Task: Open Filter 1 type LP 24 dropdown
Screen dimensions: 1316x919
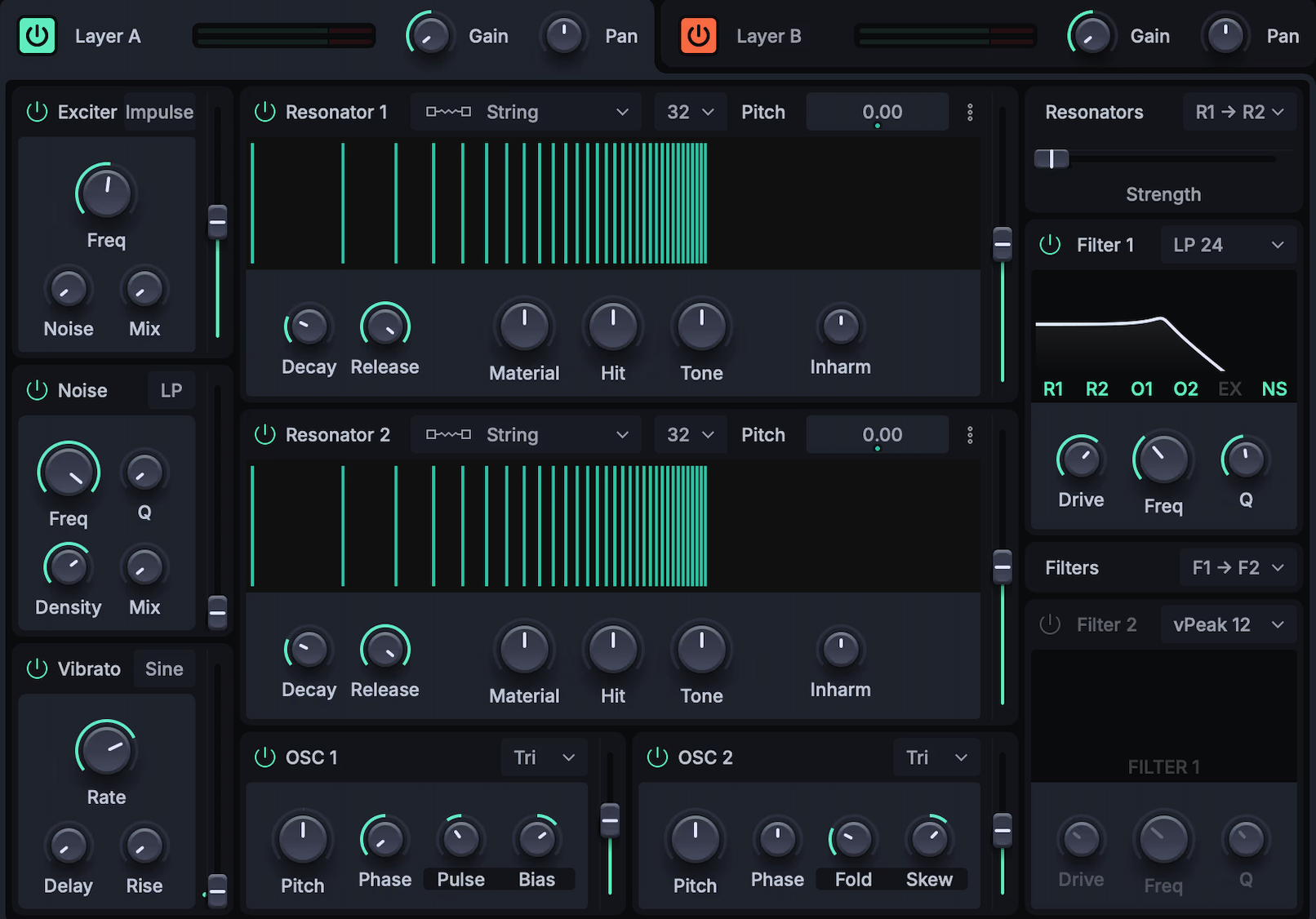Action: 1229,245
